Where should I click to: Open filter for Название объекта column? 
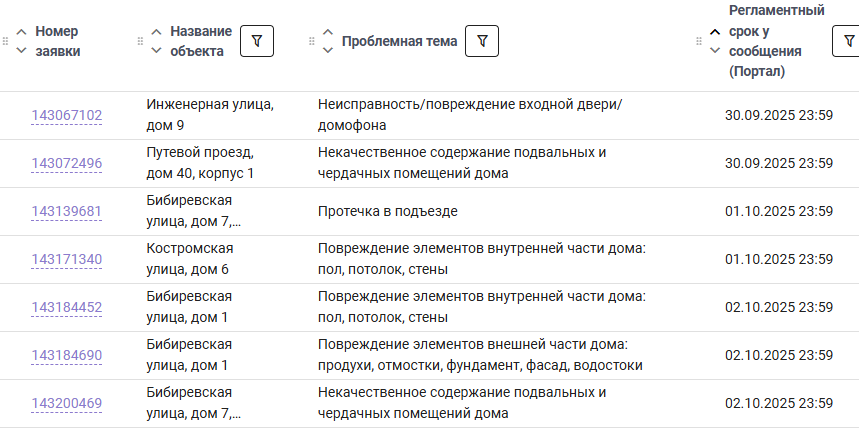point(257,41)
